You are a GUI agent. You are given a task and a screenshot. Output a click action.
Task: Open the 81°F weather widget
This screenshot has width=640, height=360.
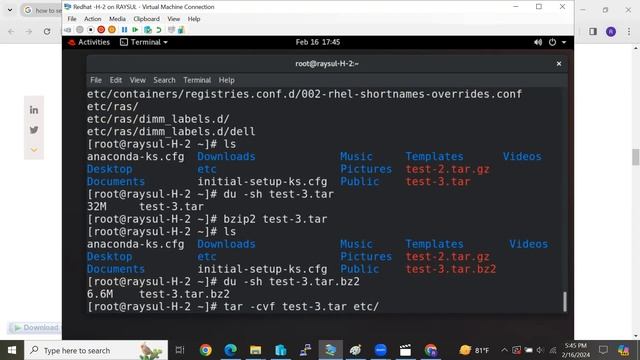474,350
